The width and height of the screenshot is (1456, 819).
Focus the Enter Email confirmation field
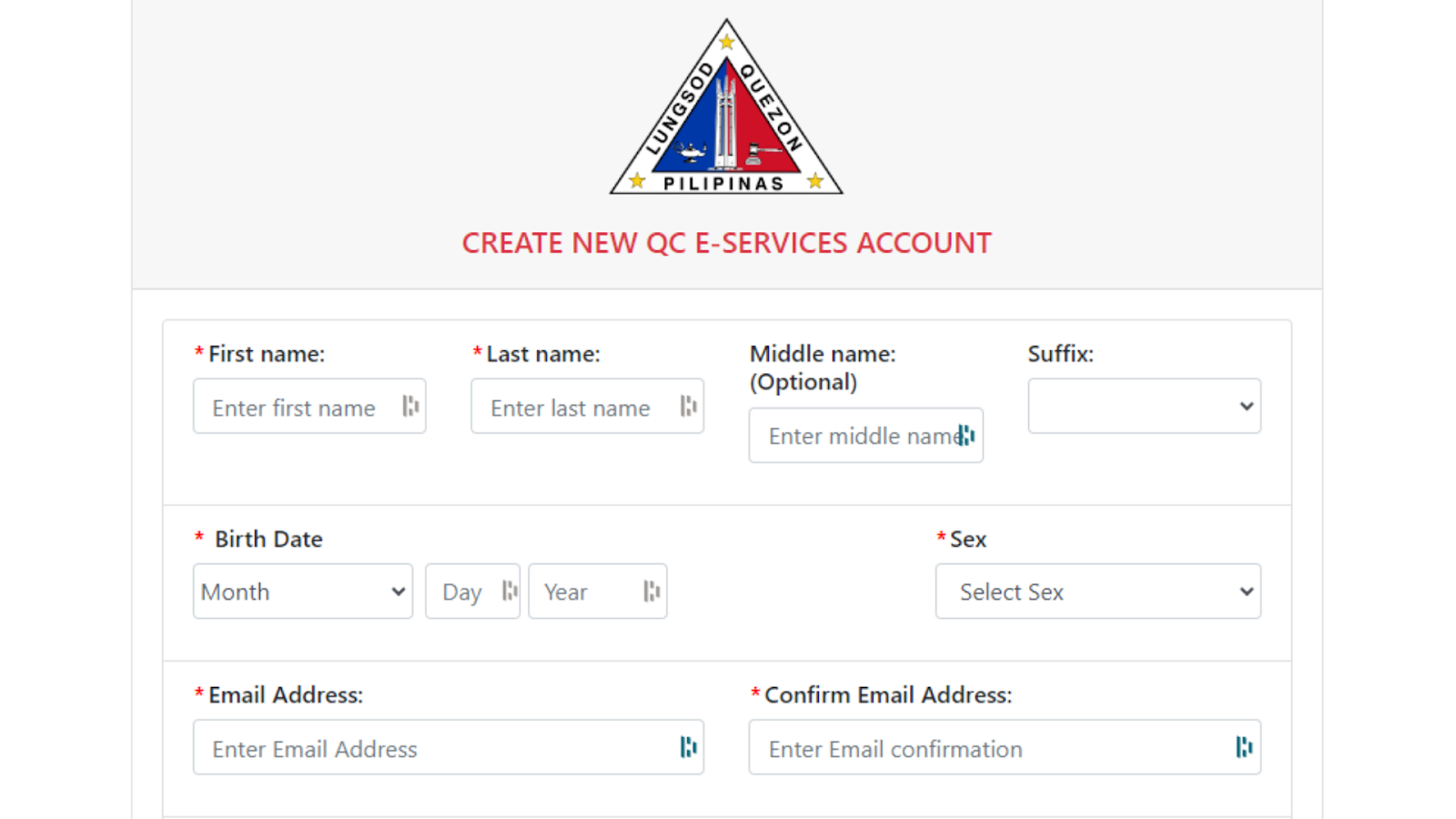coord(1005,747)
